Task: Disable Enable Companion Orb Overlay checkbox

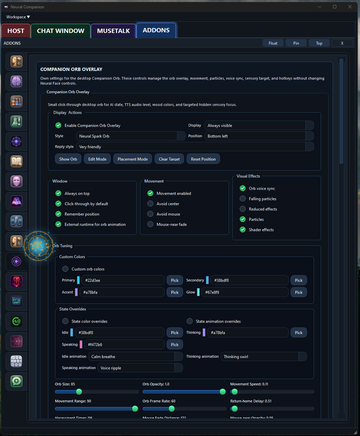Action: tap(58, 125)
